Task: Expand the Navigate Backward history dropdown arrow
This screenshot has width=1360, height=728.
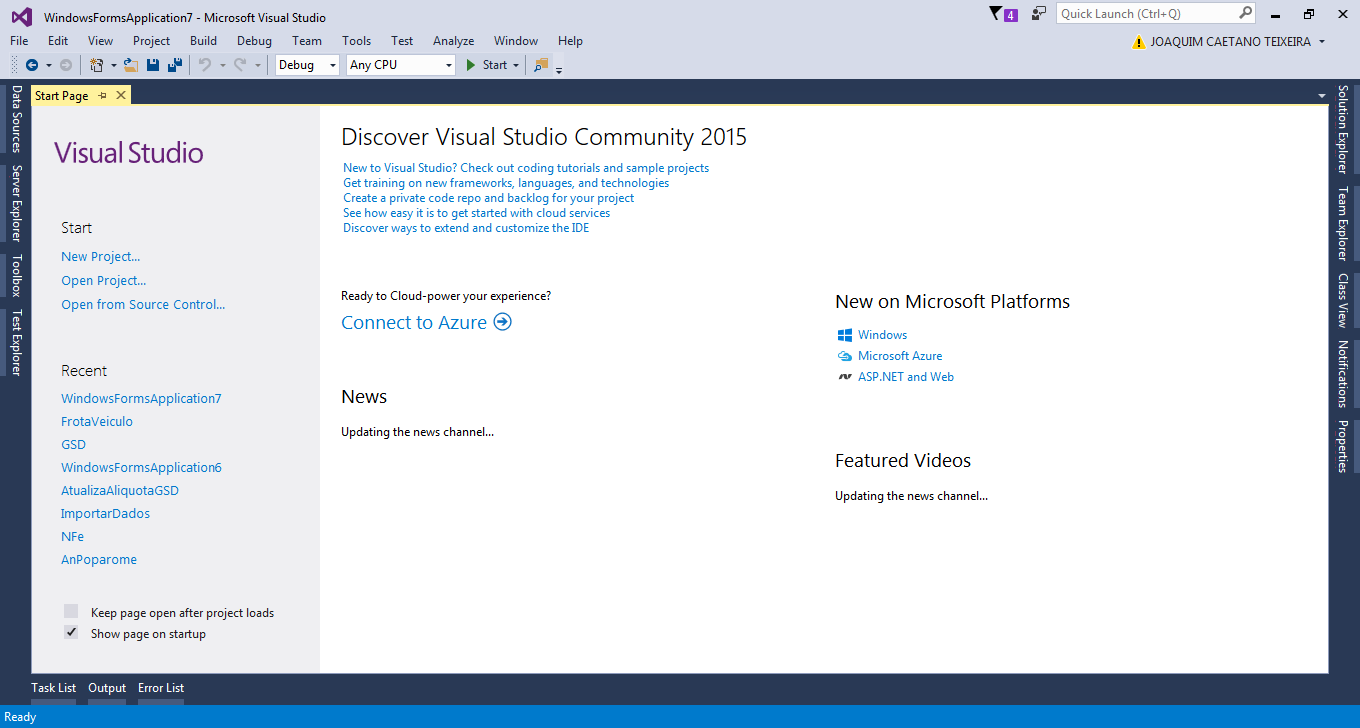Action: (48, 65)
